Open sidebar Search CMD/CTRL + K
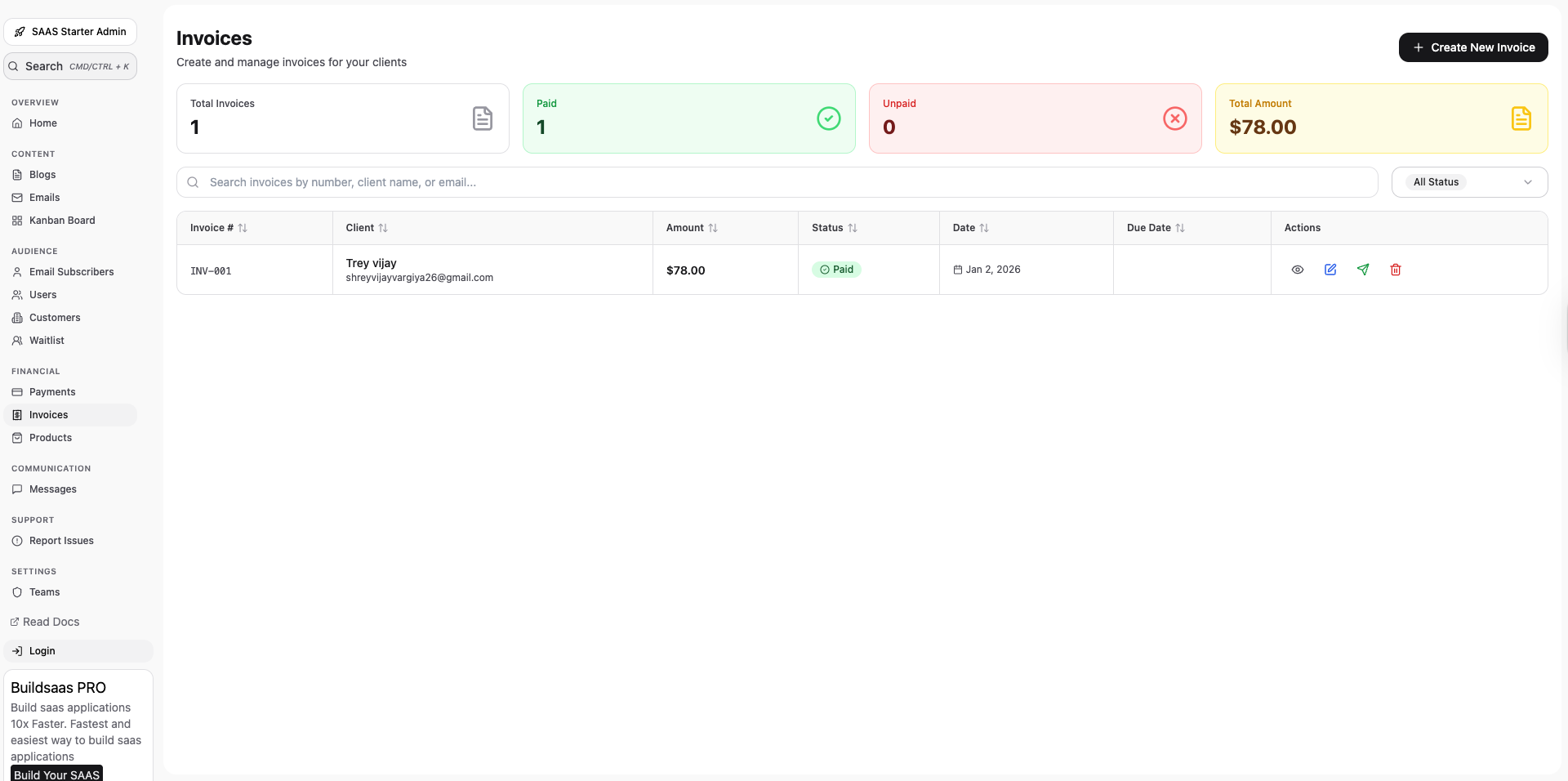The height and width of the screenshot is (781, 1568). pos(70,66)
